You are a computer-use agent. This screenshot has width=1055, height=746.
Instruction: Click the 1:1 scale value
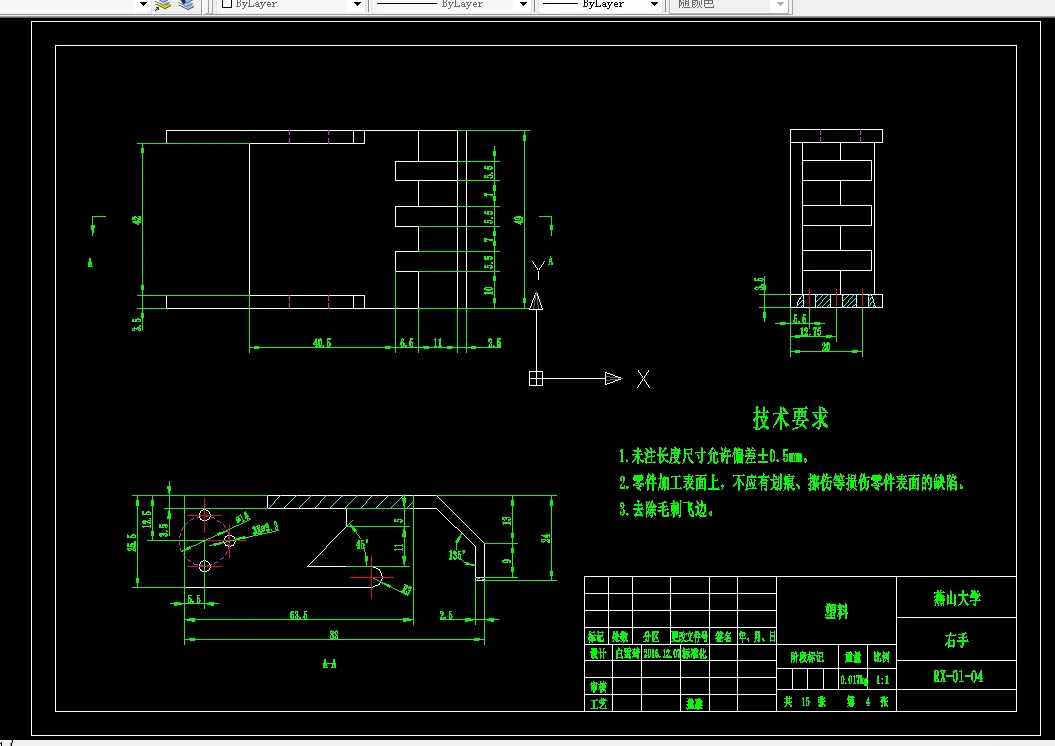pos(882,680)
